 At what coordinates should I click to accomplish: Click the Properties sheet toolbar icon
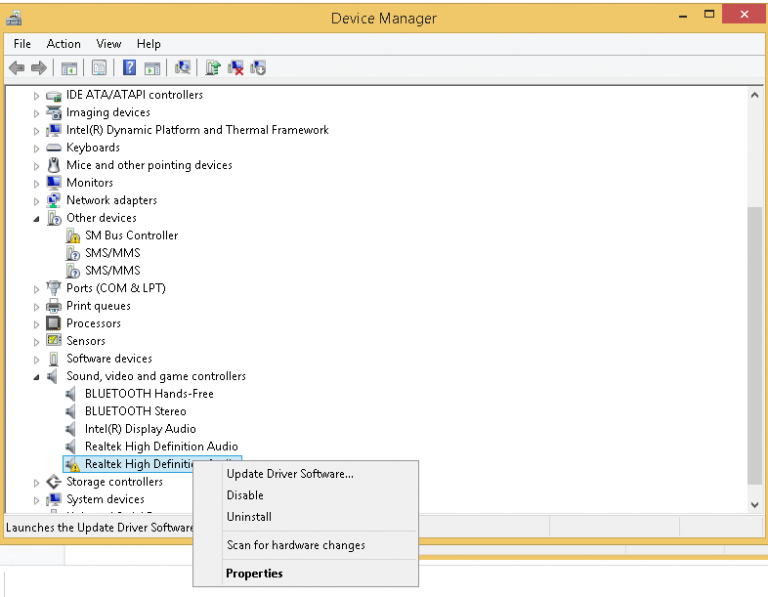click(x=99, y=68)
